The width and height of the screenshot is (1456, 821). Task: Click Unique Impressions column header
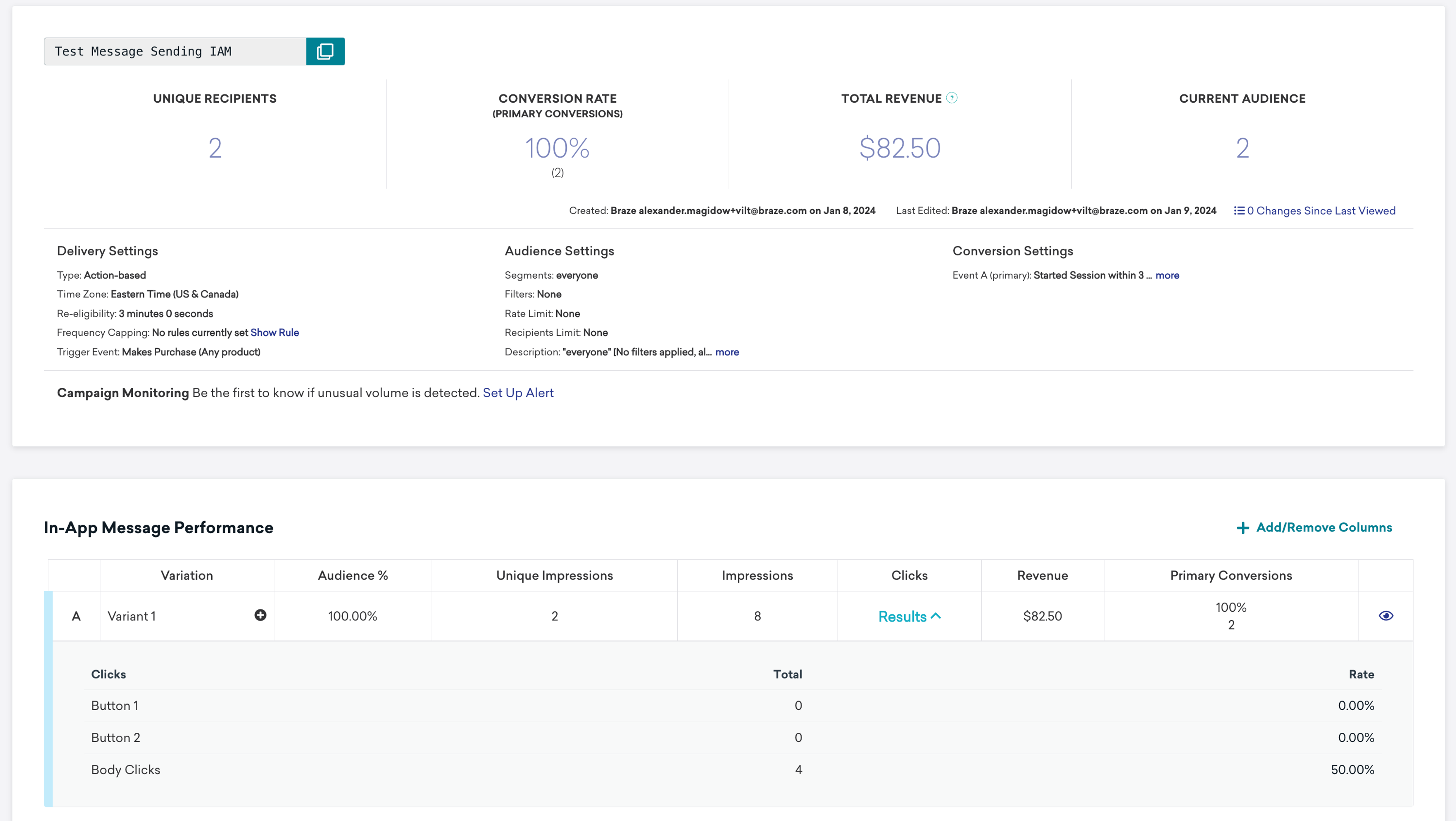pos(554,575)
